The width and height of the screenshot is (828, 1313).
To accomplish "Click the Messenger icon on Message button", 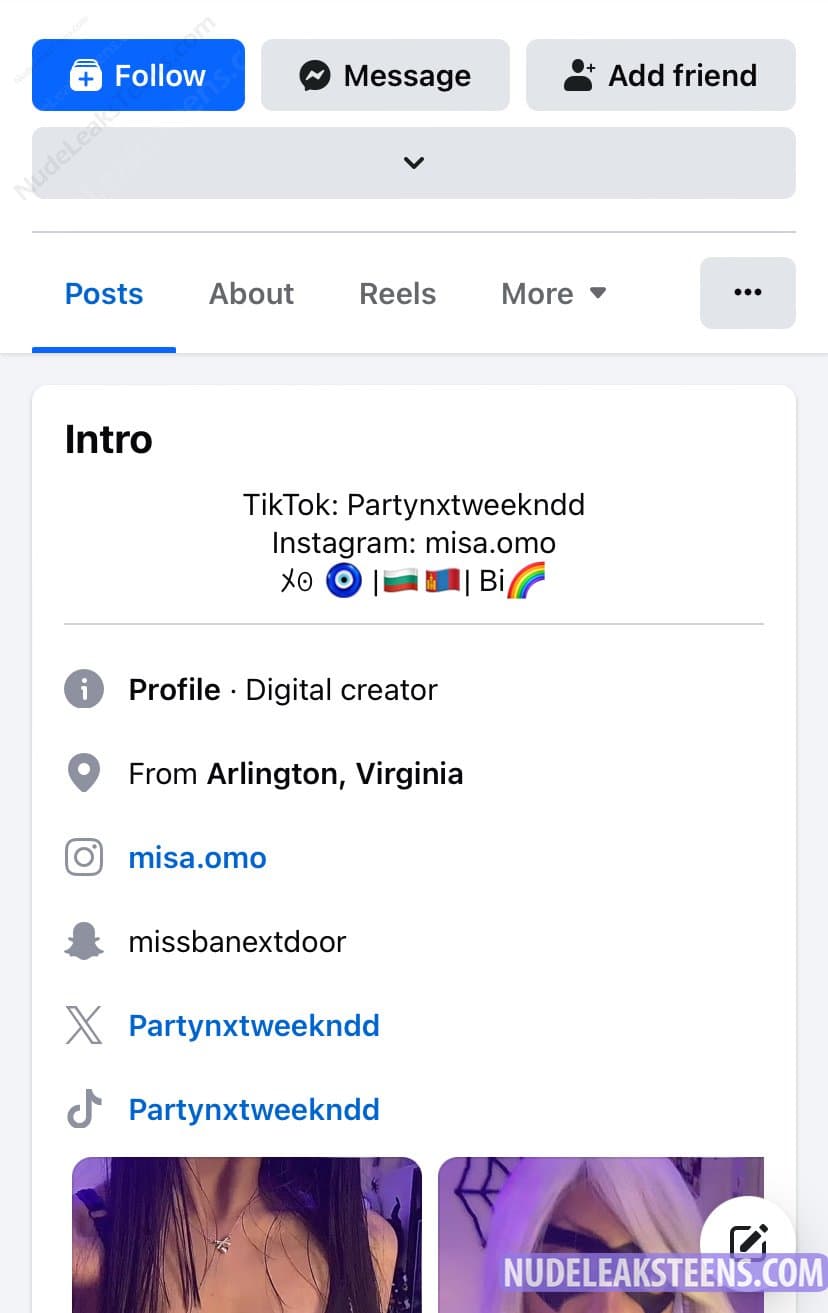I will [x=315, y=76].
